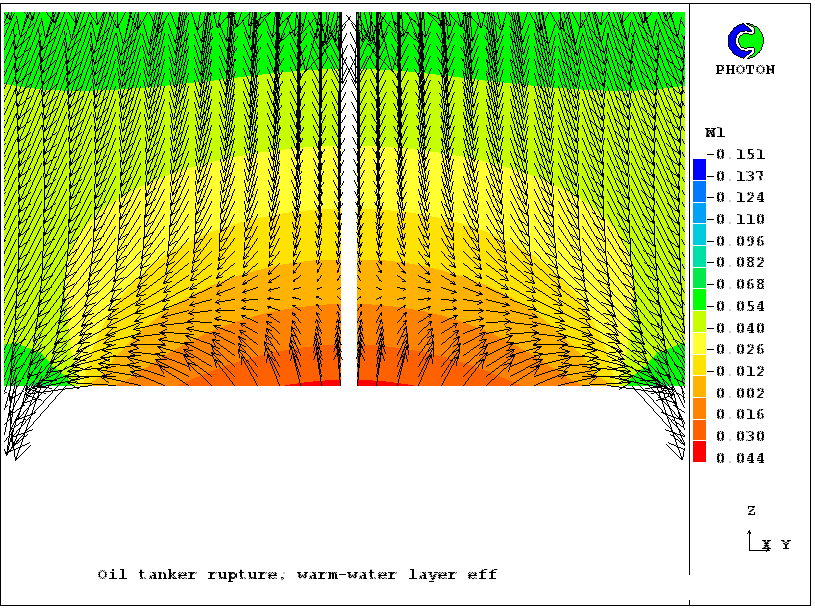Click the legend value -0.151

point(736,155)
